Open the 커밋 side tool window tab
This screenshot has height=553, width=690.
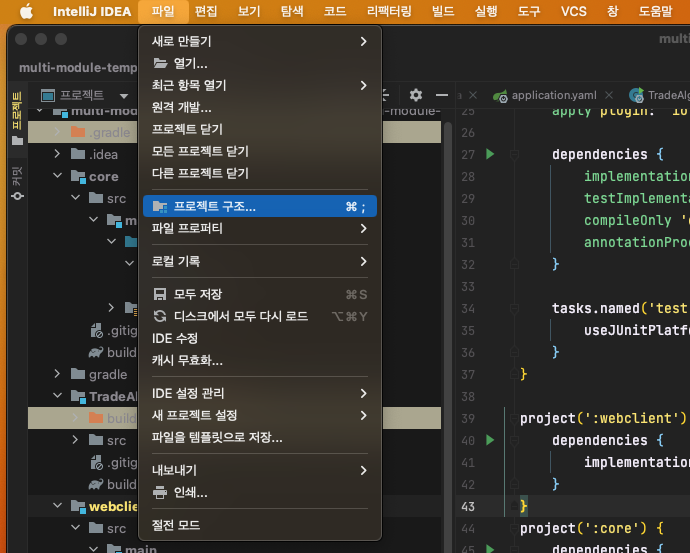tap(17, 183)
